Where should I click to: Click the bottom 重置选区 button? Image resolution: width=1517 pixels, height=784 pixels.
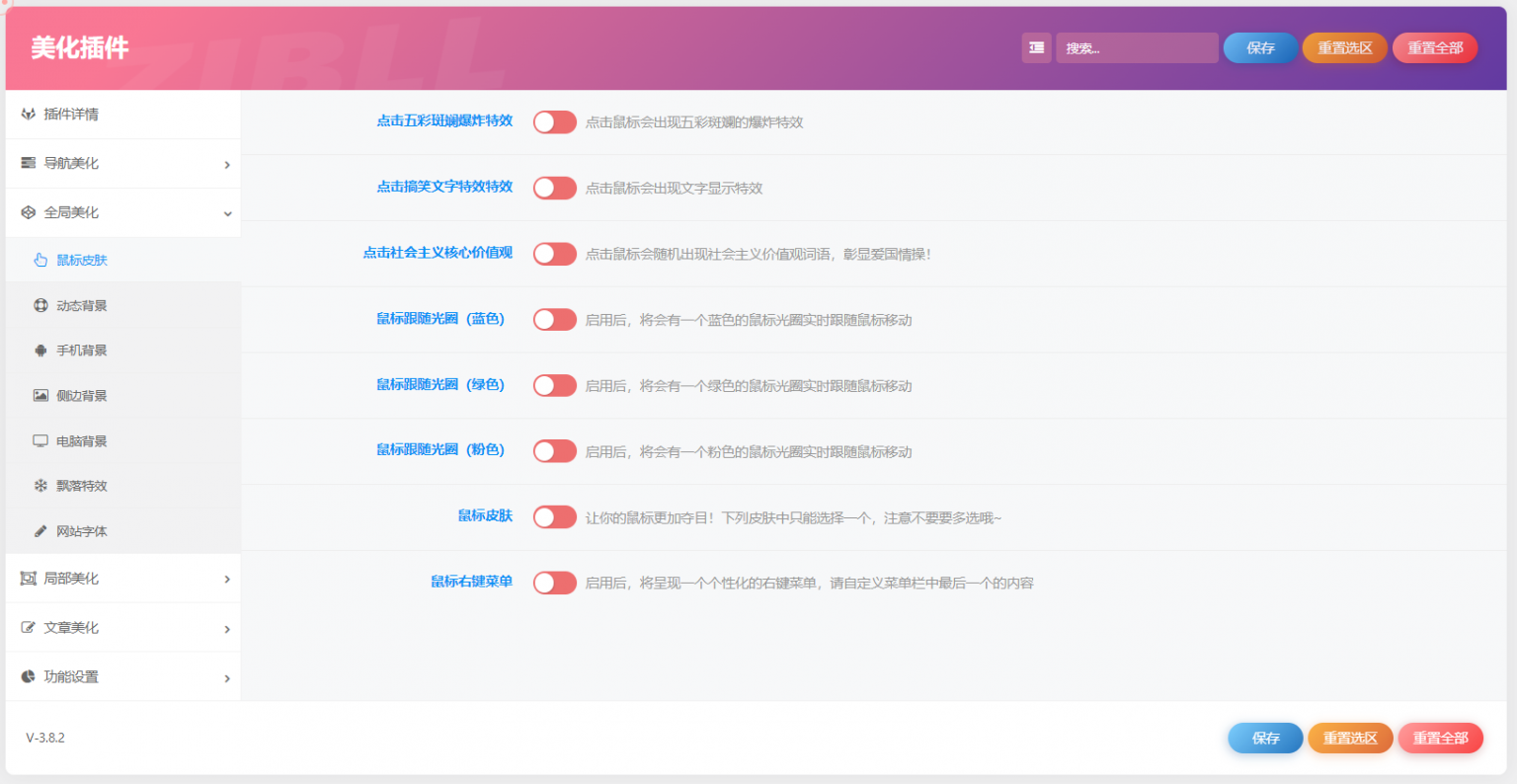[1350, 738]
